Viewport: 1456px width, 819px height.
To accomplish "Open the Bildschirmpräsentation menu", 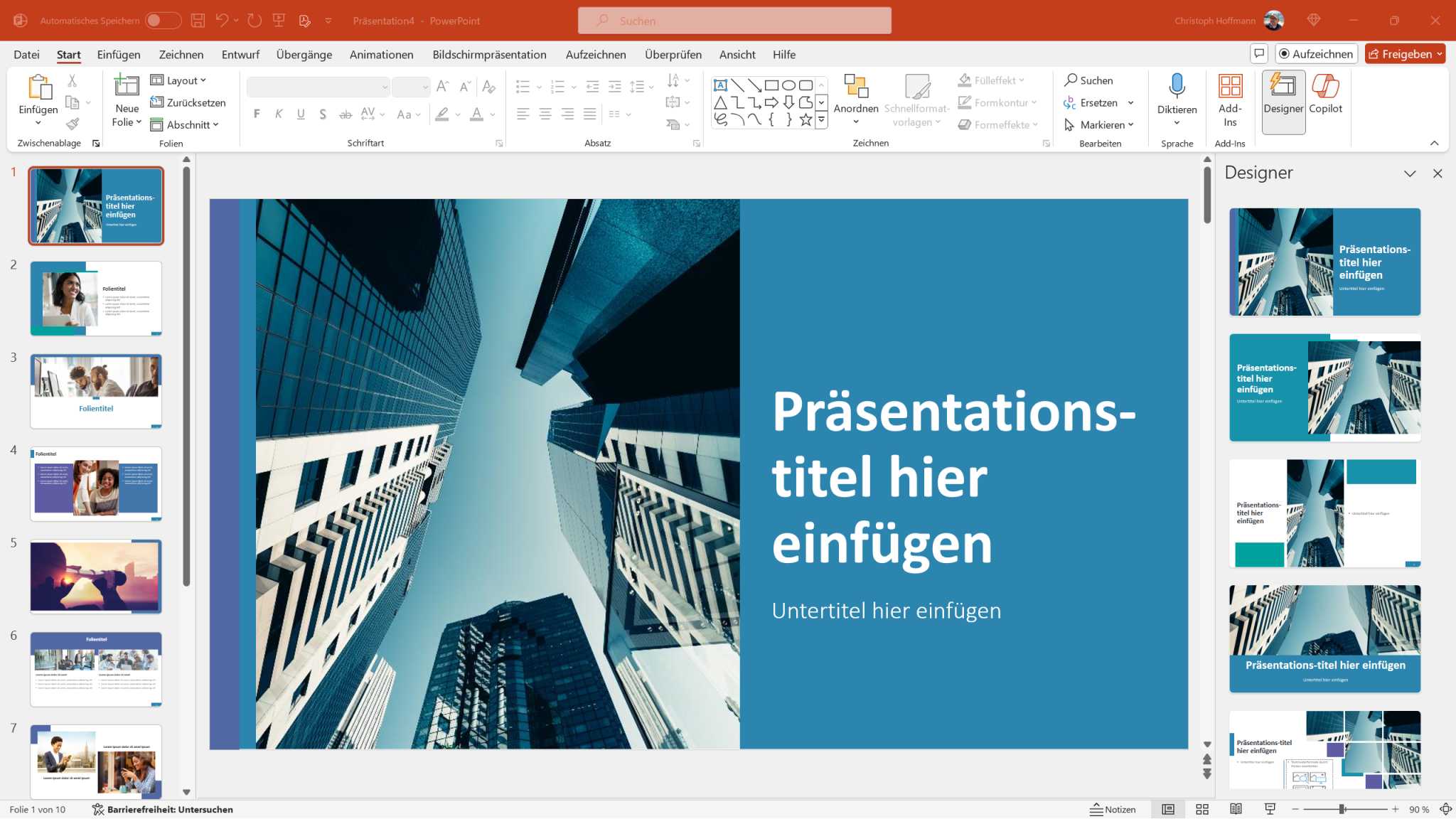I will click(490, 54).
